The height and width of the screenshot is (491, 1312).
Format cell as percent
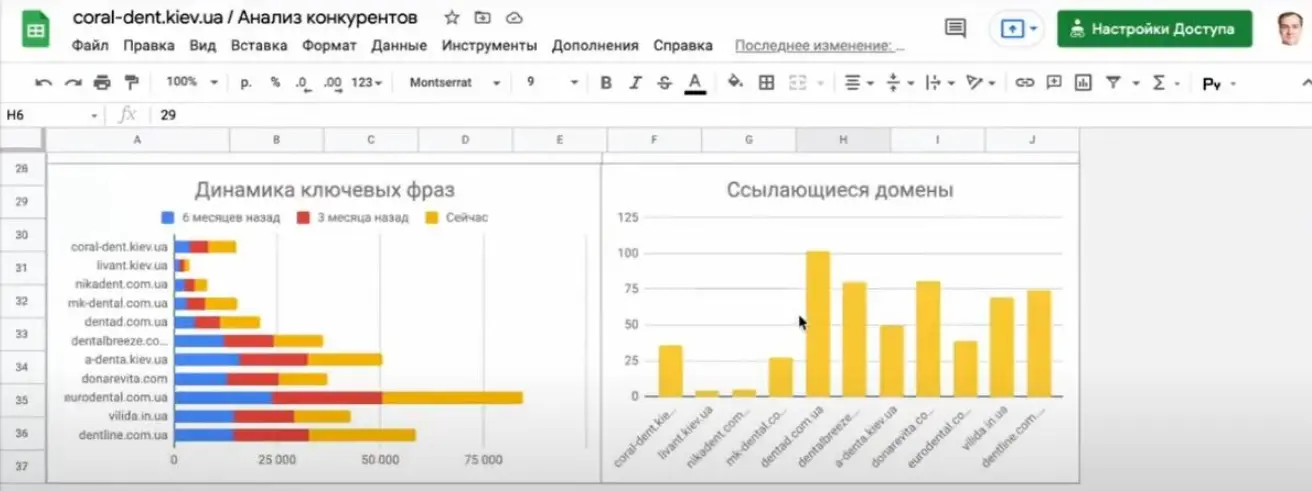click(x=275, y=83)
